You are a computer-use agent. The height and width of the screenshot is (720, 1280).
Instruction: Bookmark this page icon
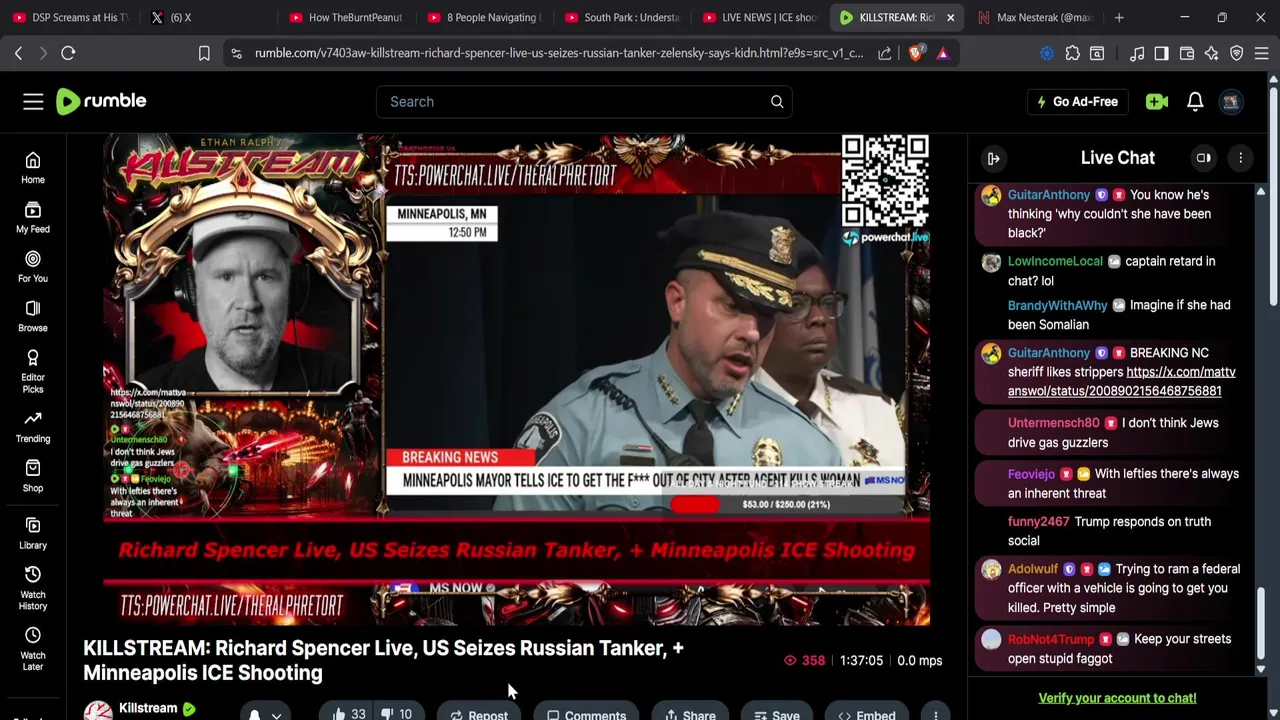204,53
